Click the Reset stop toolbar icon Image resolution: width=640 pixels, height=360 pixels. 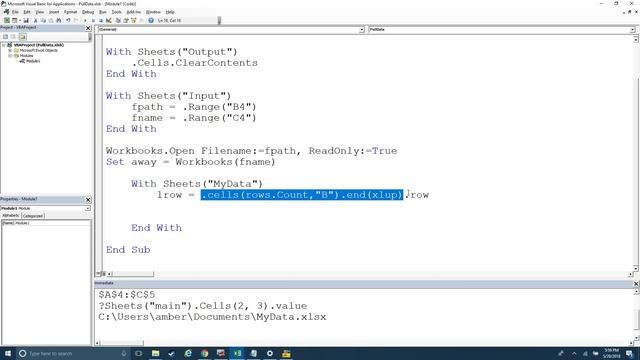coord(101,20)
